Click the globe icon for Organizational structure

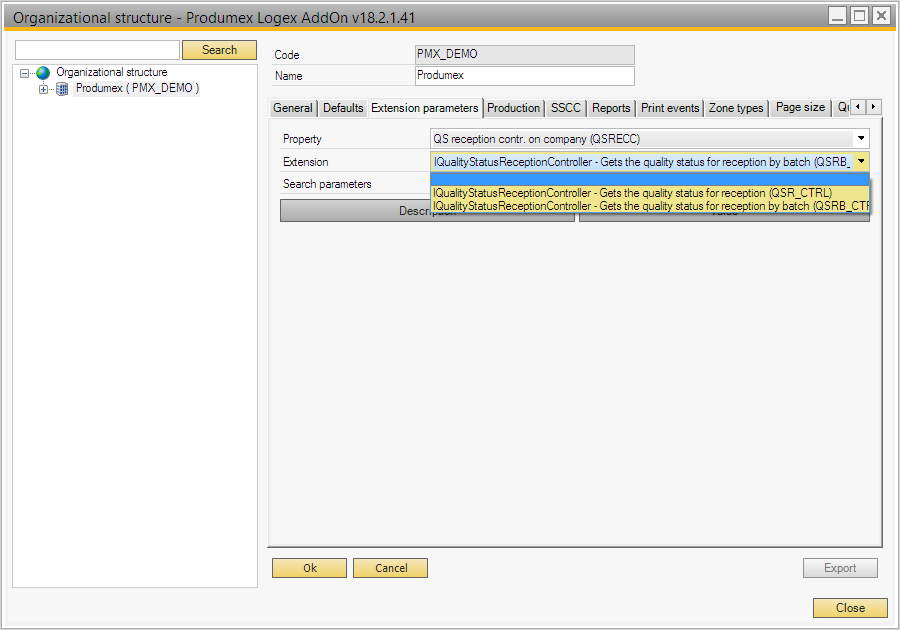coord(43,73)
